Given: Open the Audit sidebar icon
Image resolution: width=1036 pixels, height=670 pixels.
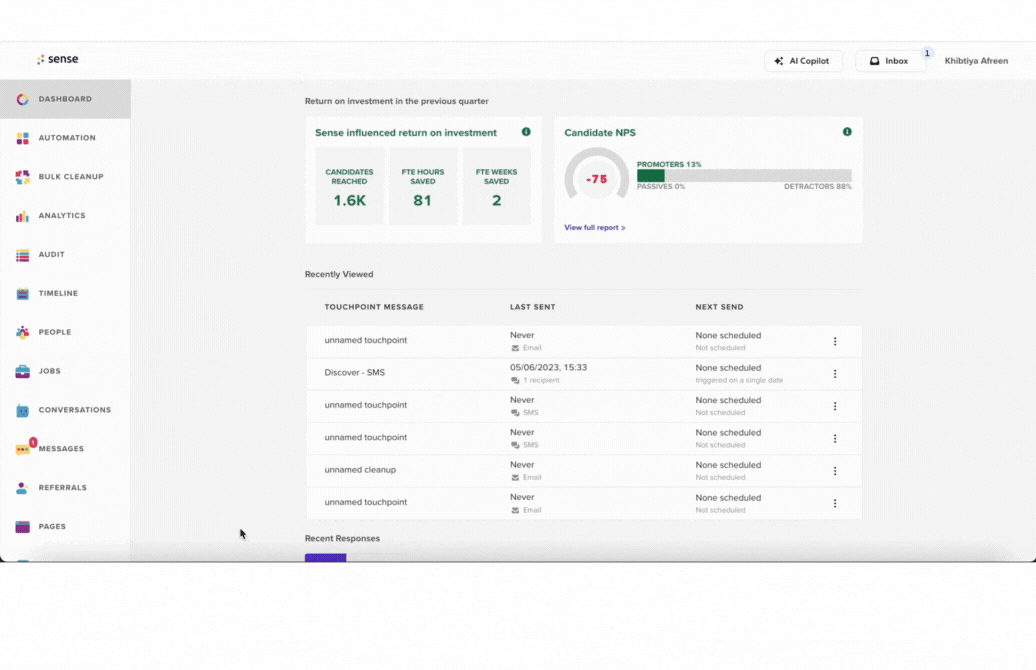Looking at the screenshot, I should click(x=22, y=255).
